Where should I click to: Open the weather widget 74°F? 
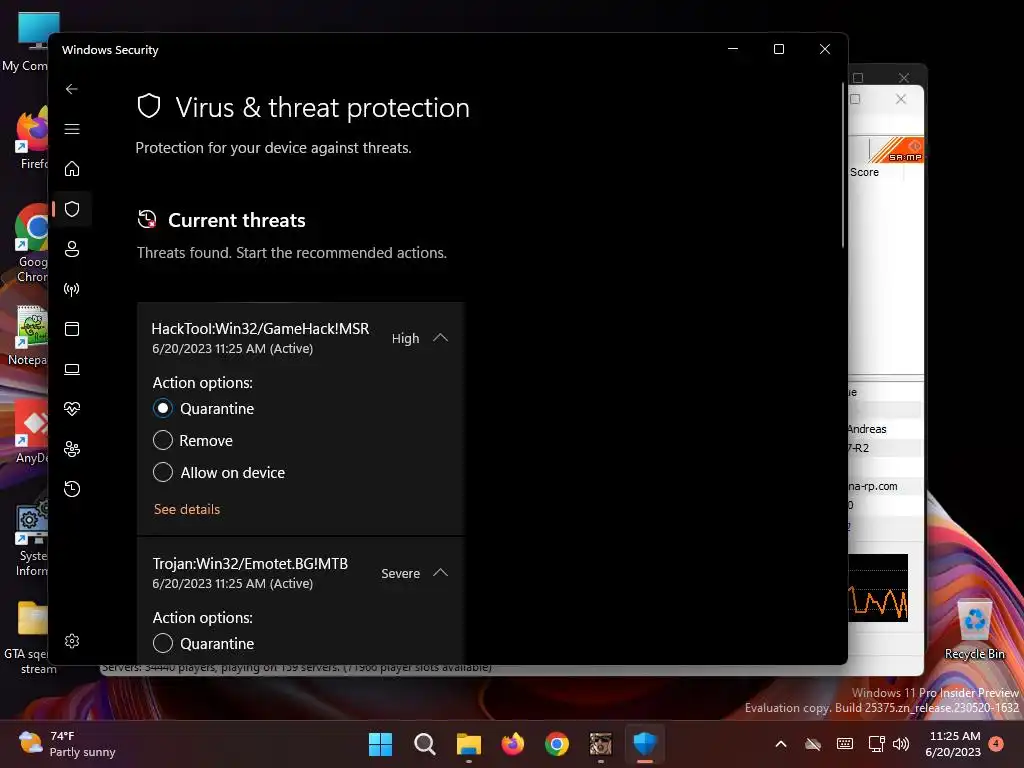(67, 744)
